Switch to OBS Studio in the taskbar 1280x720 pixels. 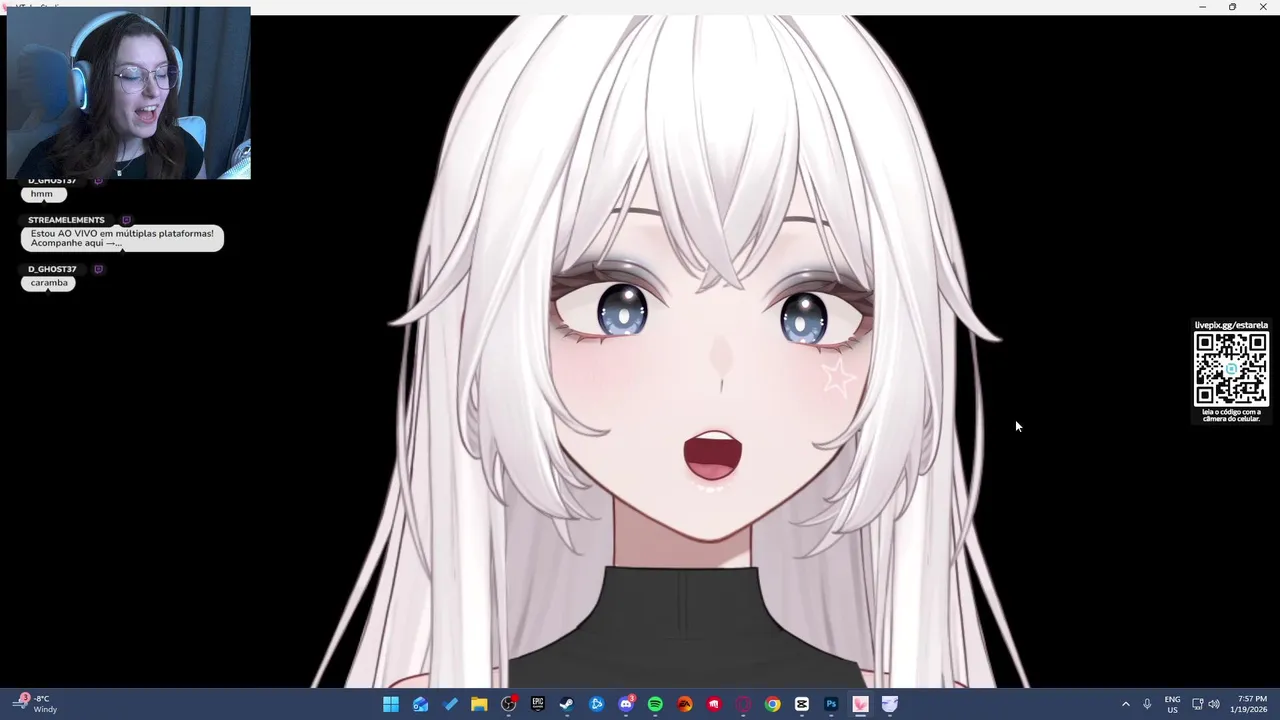point(509,704)
